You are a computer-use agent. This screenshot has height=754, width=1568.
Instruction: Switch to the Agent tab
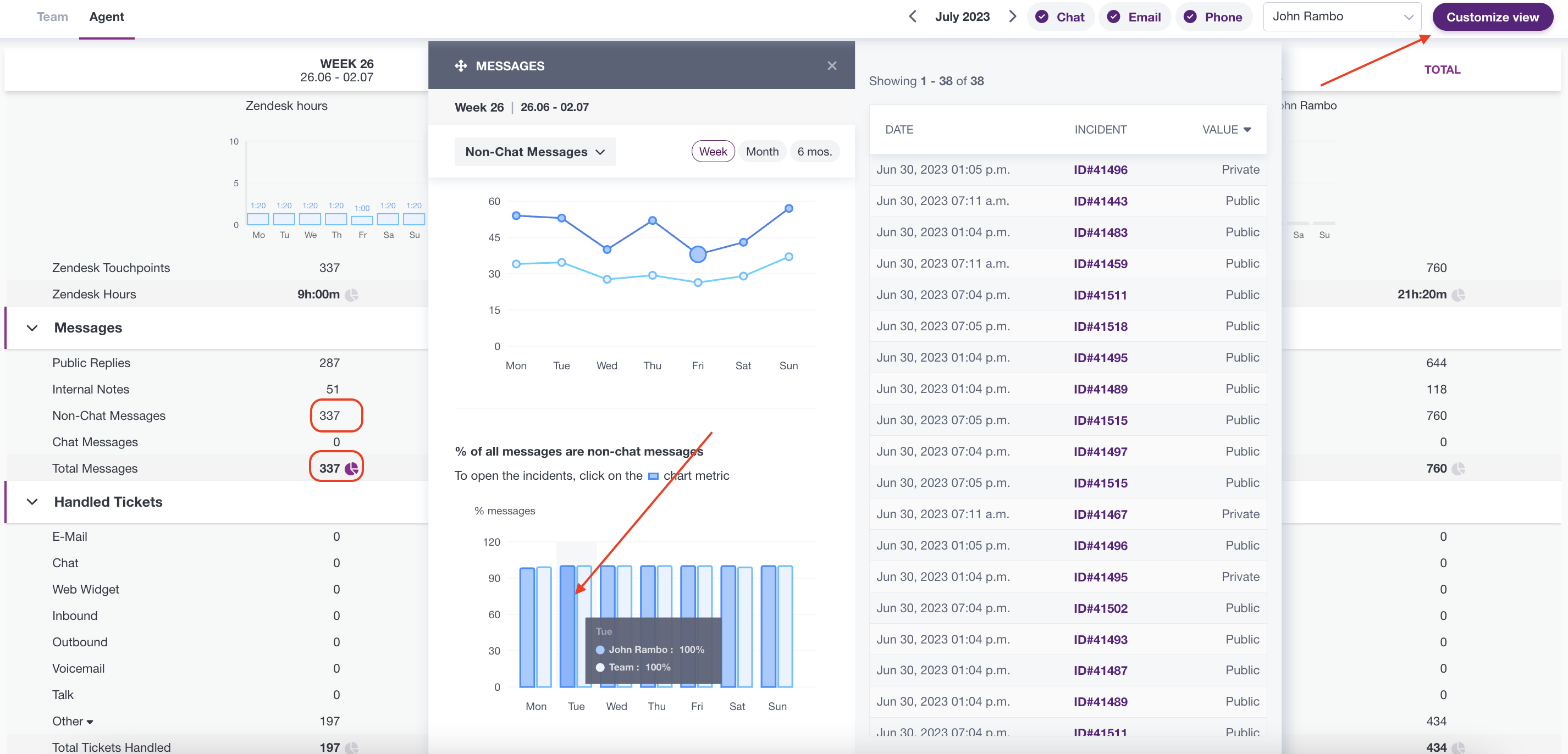tap(107, 17)
